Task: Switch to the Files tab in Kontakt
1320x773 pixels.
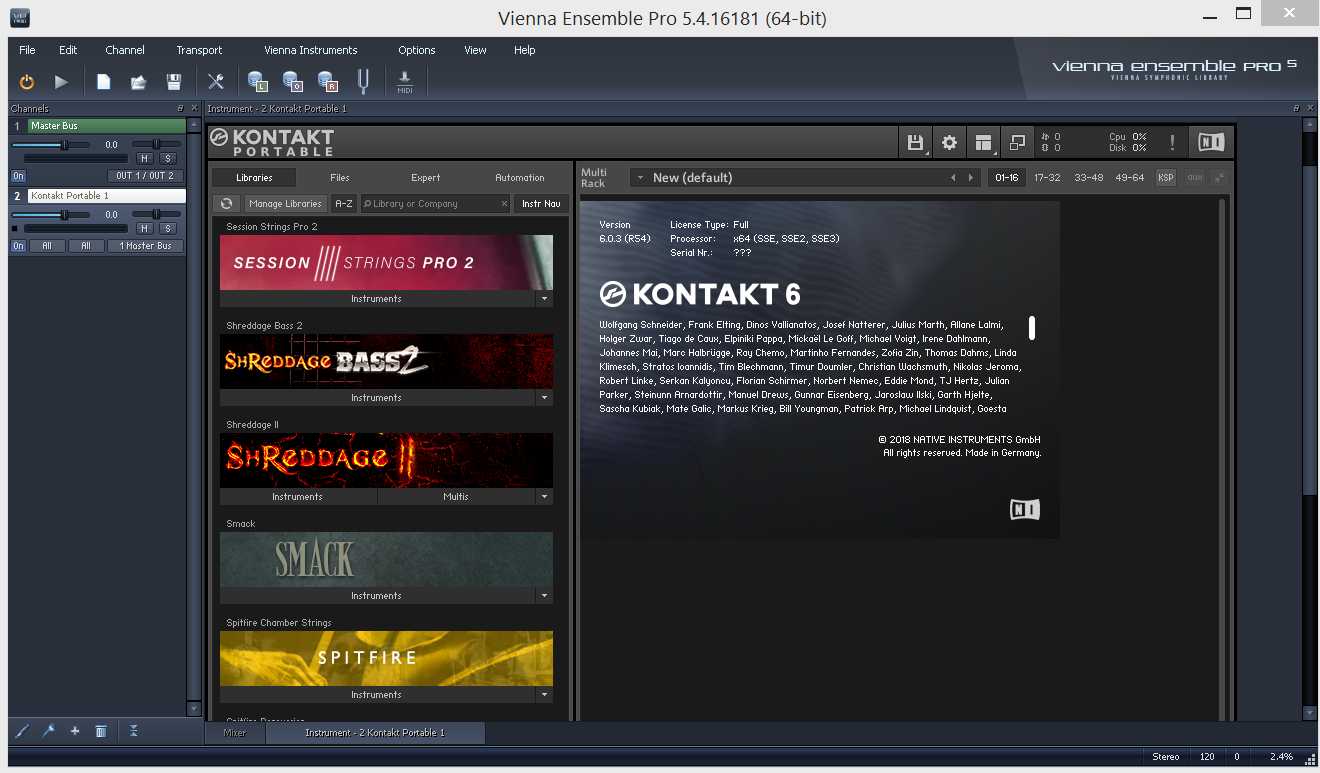Action: (x=340, y=177)
